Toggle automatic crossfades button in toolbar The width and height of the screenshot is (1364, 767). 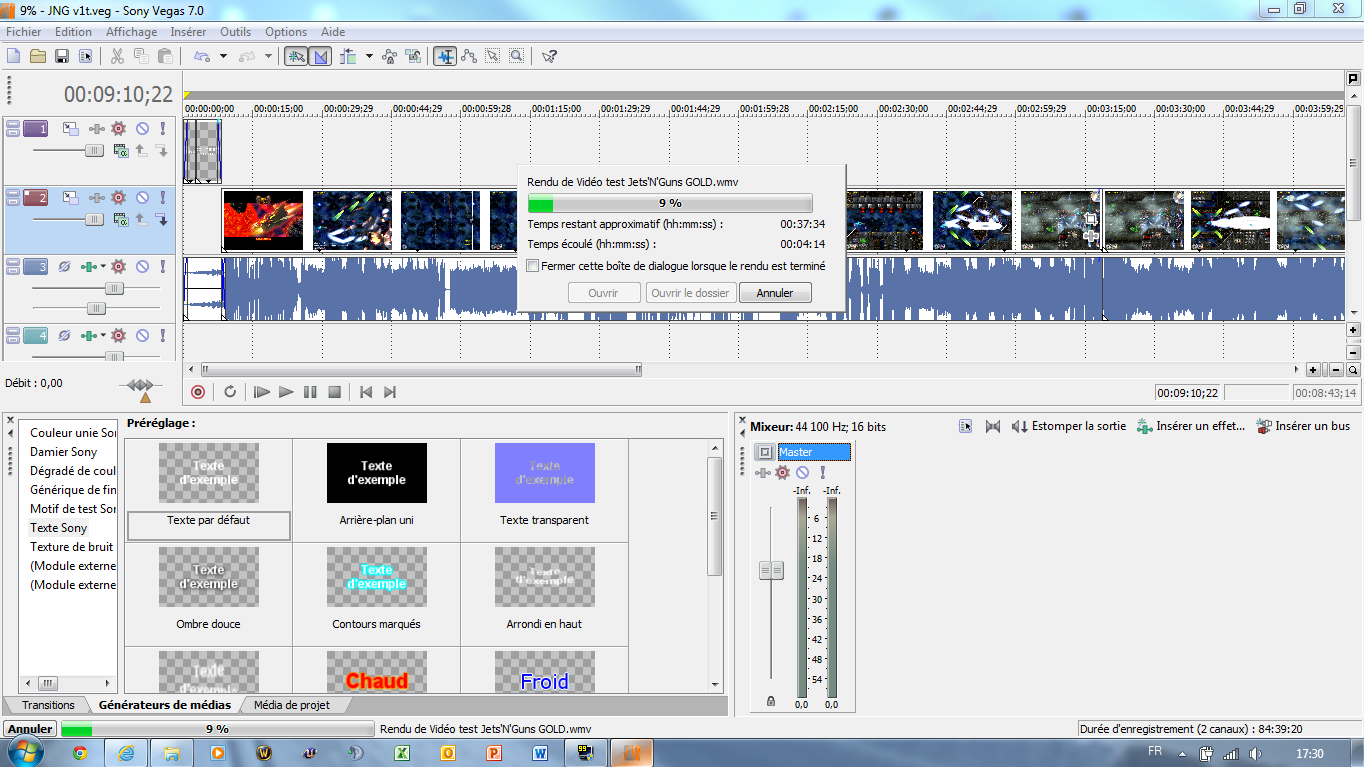(321, 56)
